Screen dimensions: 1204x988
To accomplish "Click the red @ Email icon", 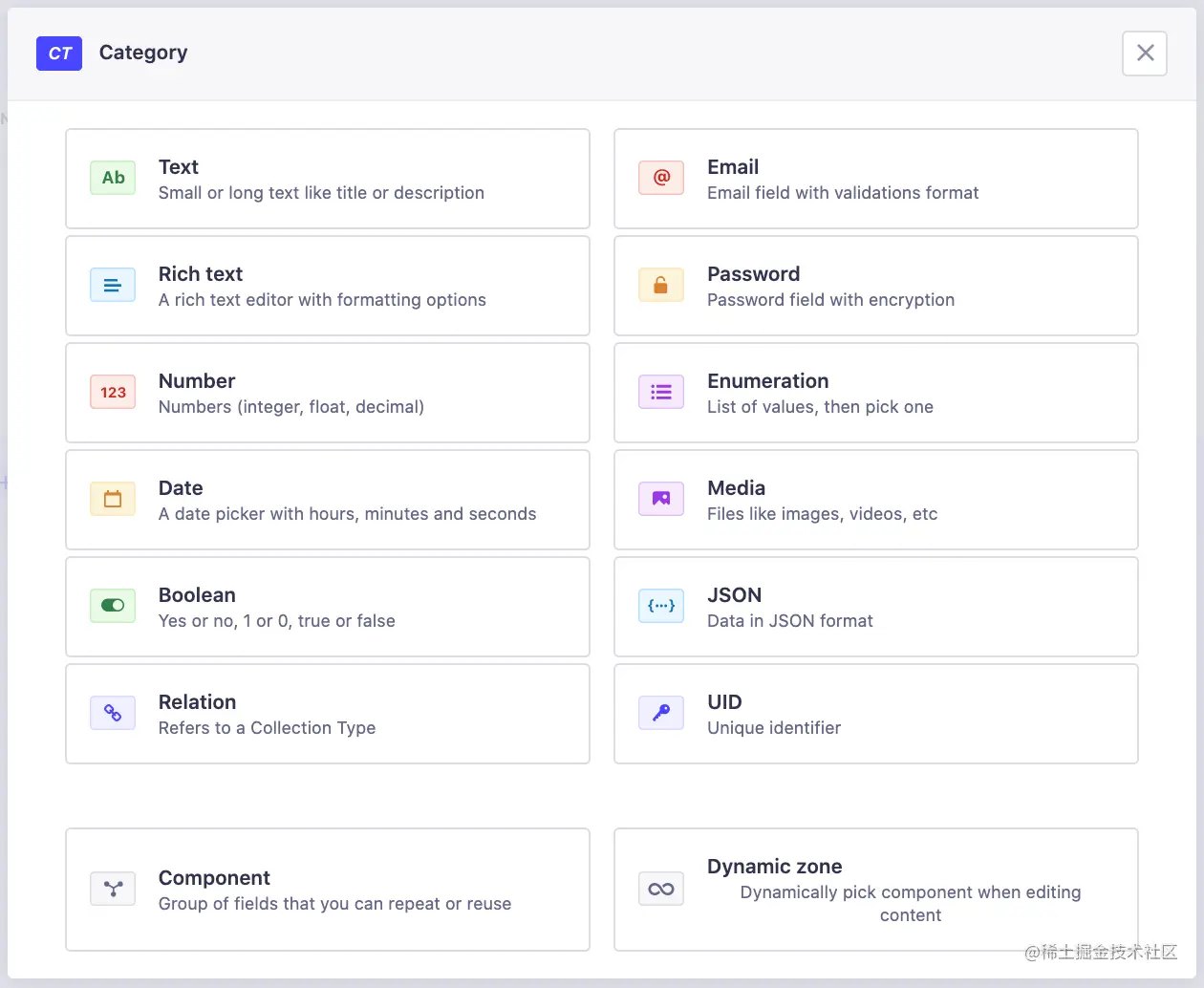I will [x=661, y=178].
